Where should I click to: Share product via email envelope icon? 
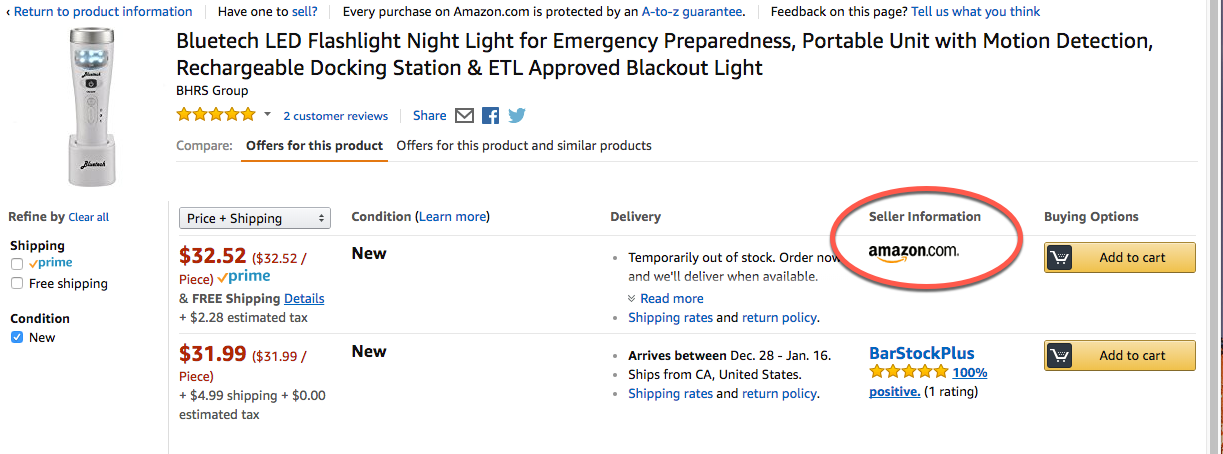(x=464, y=115)
